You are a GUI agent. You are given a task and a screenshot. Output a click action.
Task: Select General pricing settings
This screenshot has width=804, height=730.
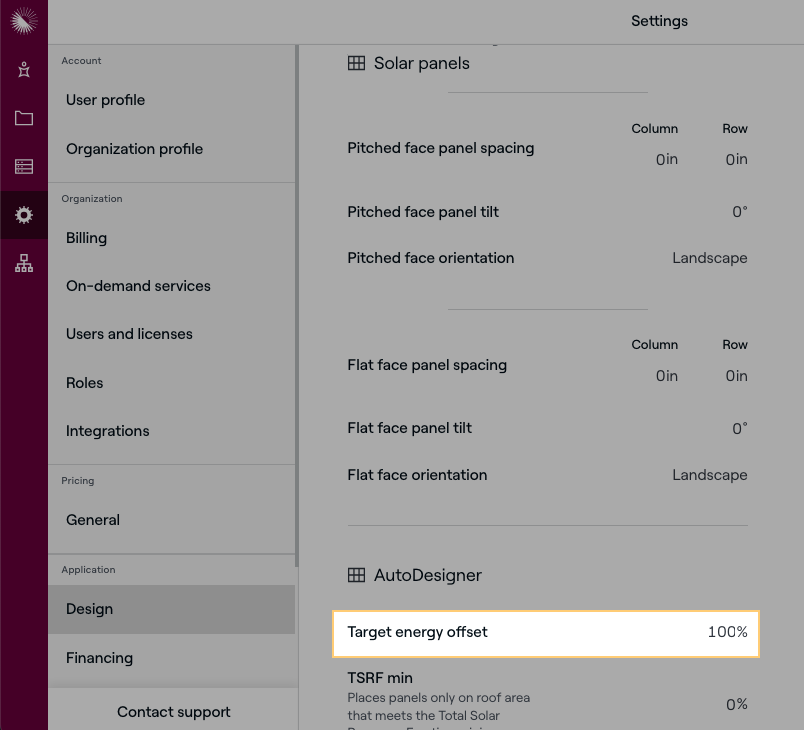coord(93,520)
